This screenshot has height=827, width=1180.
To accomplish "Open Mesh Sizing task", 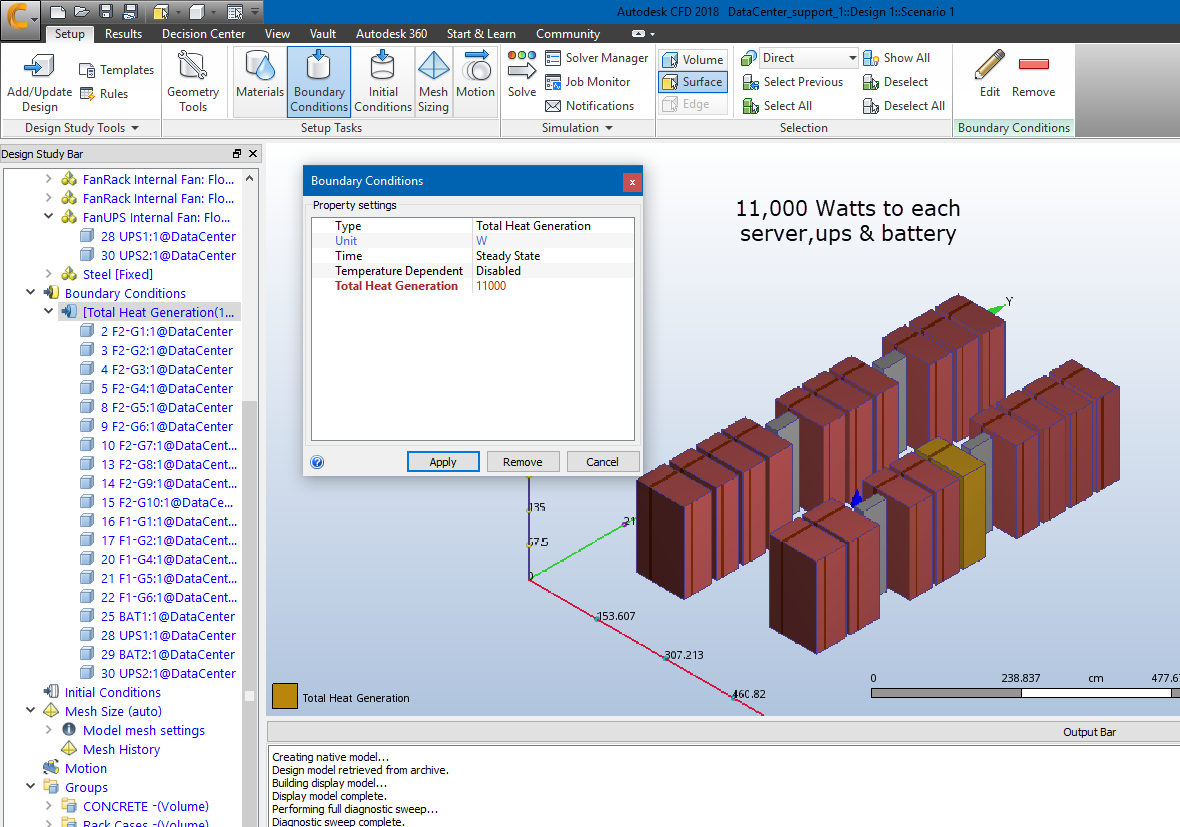I will 433,81.
